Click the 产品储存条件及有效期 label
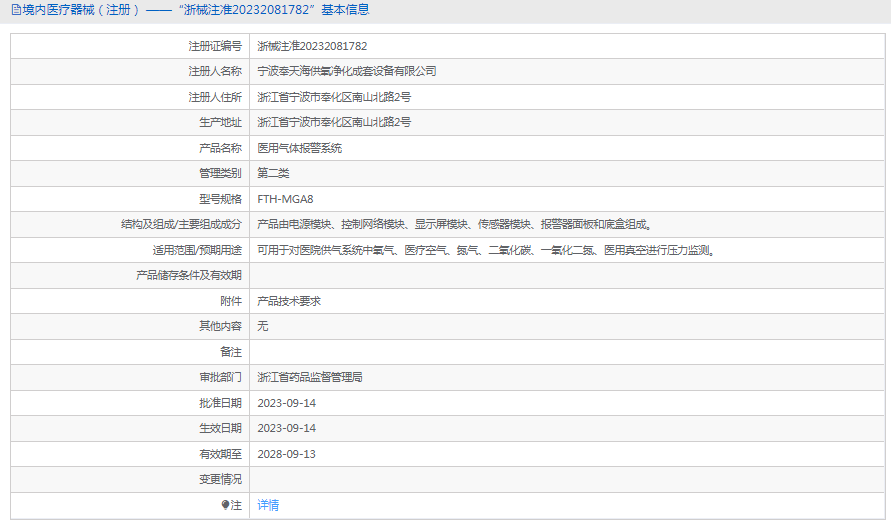The width and height of the screenshot is (891, 528). coord(189,276)
